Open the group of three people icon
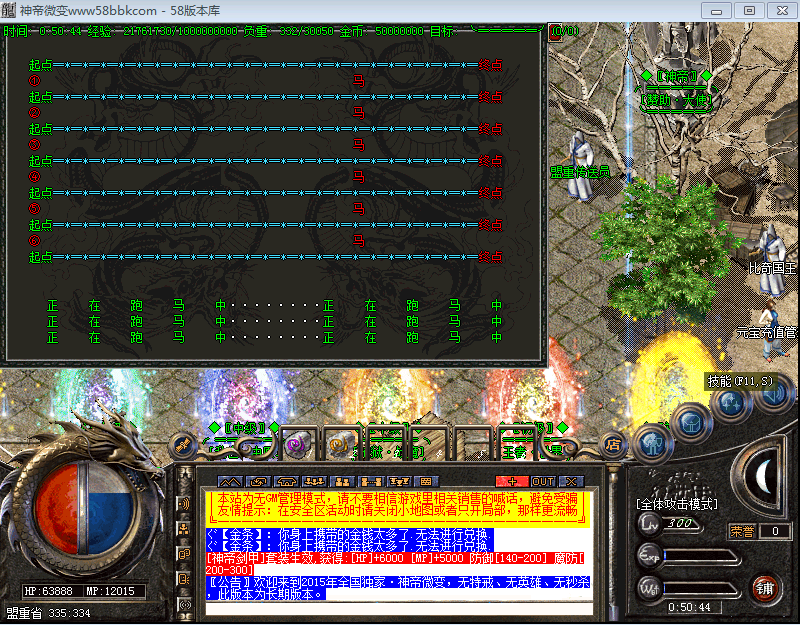 coord(314,482)
